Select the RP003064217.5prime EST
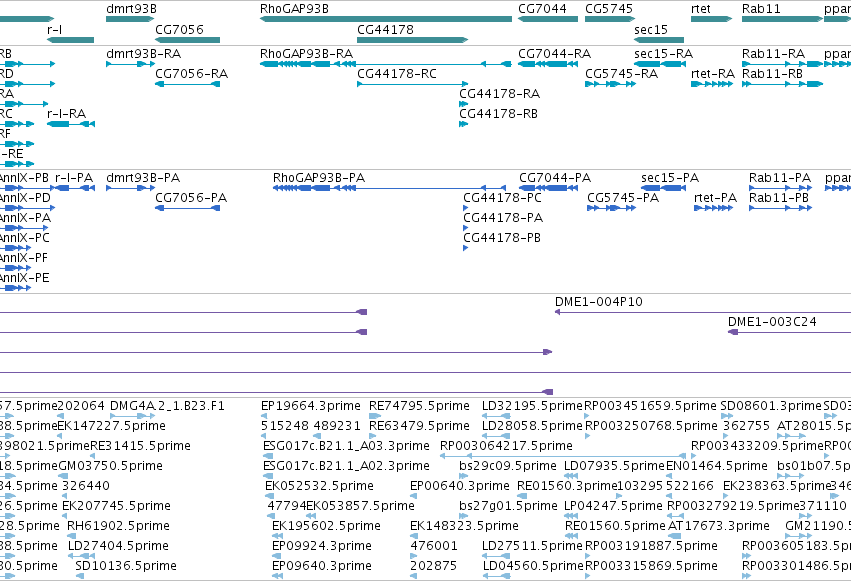The height and width of the screenshot is (581, 851). pos(563,456)
